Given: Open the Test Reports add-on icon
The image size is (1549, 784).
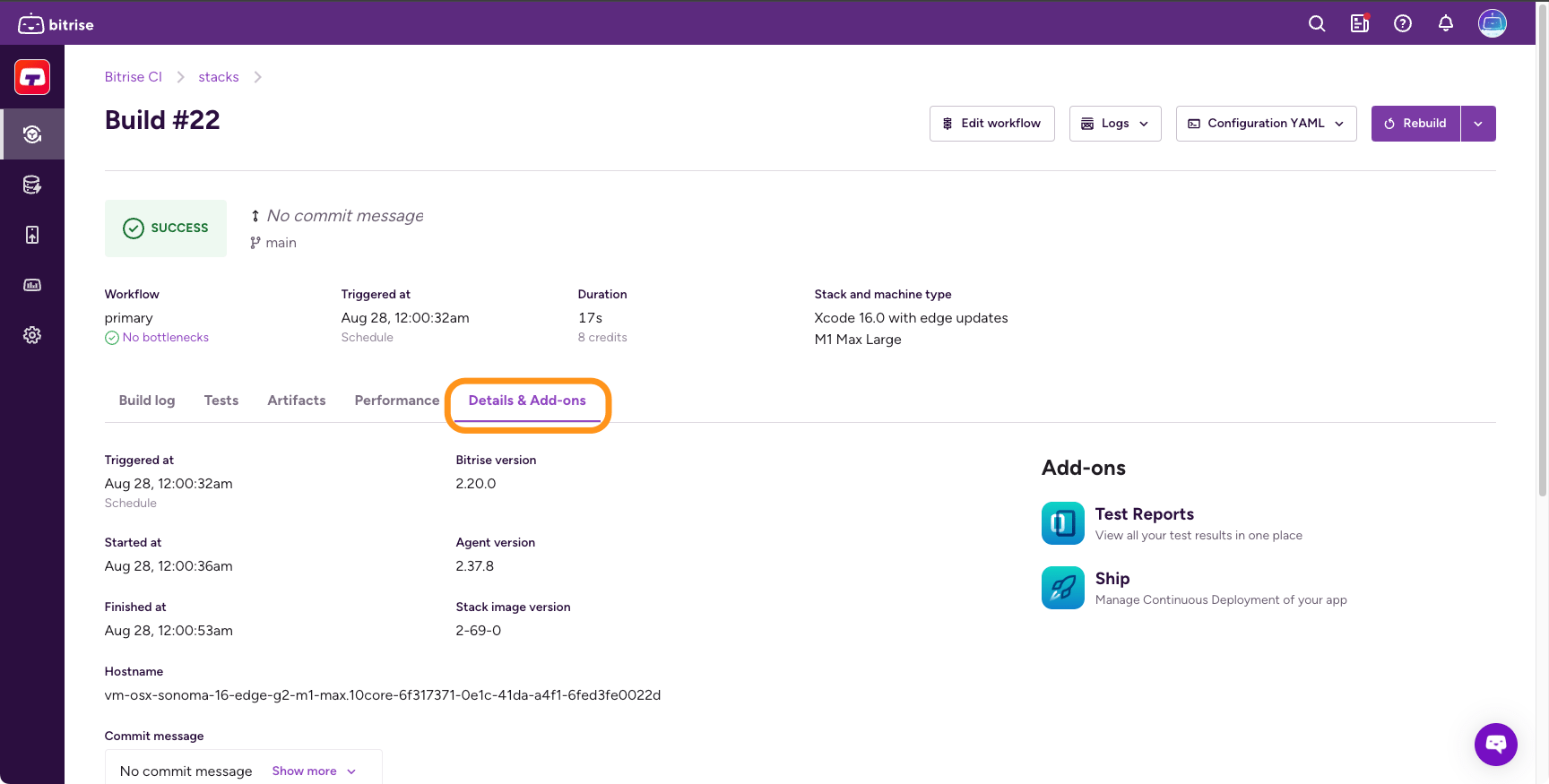Looking at the screenshot, I should 1062,523.
